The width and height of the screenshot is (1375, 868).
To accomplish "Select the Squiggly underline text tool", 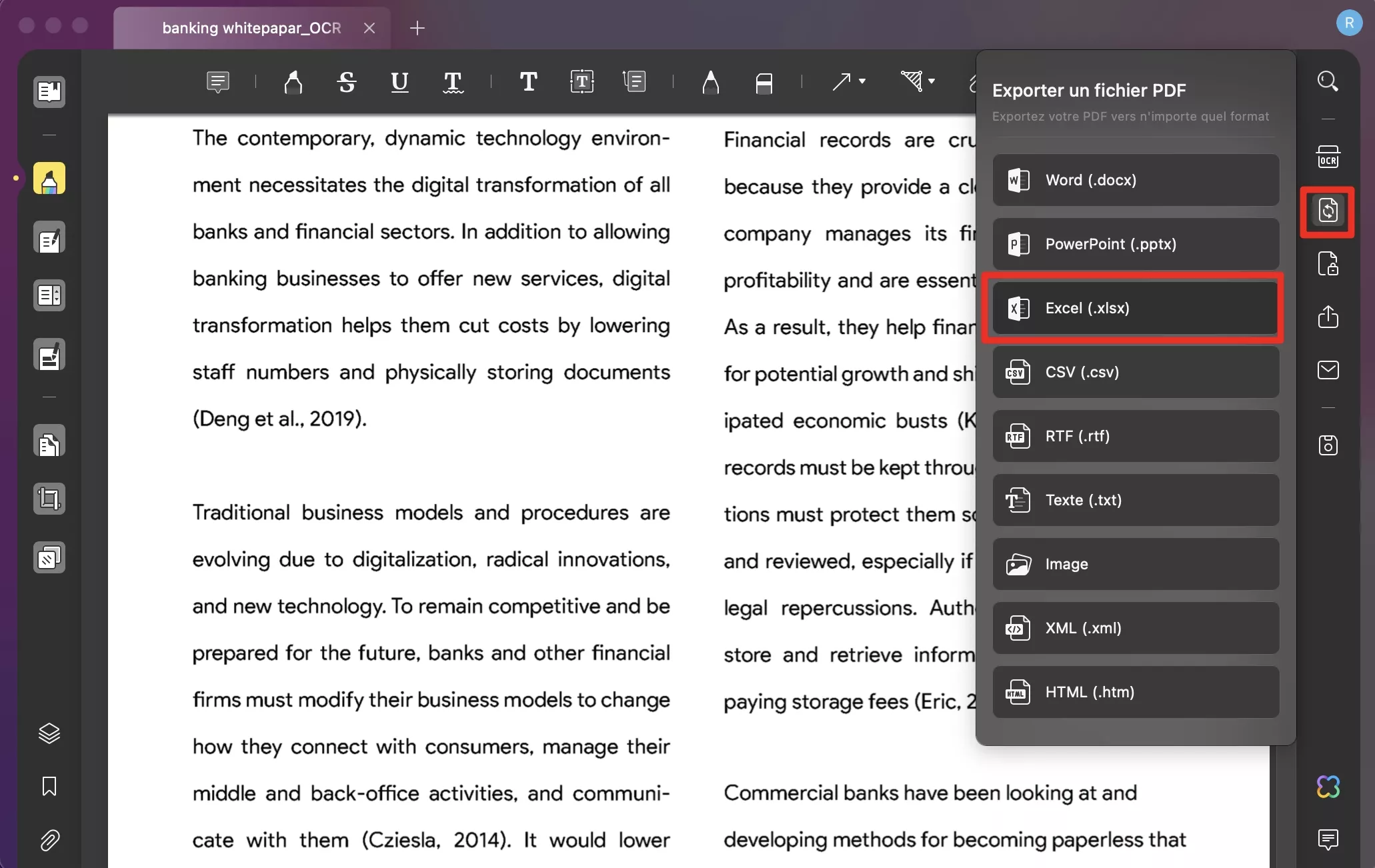I will 453,82.
